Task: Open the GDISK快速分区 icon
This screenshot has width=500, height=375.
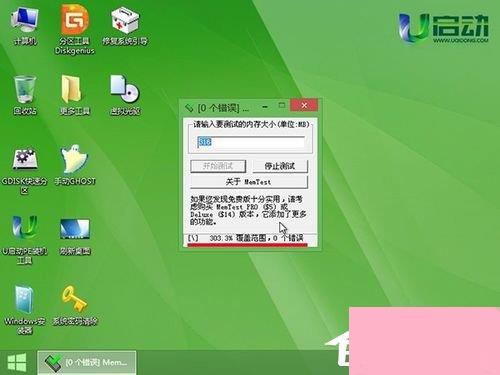Action: pyautogui.click(x=25, y=171)
